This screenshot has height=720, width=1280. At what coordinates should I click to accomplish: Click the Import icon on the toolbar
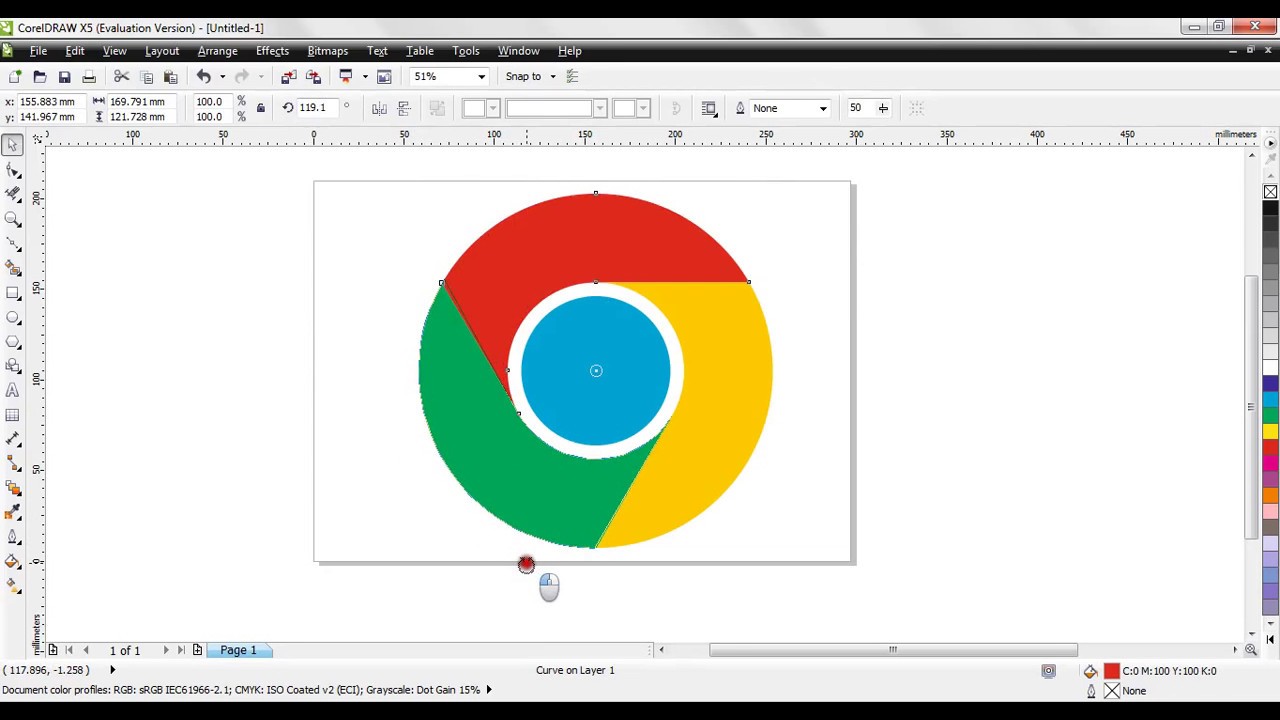[x=287, y=76]
